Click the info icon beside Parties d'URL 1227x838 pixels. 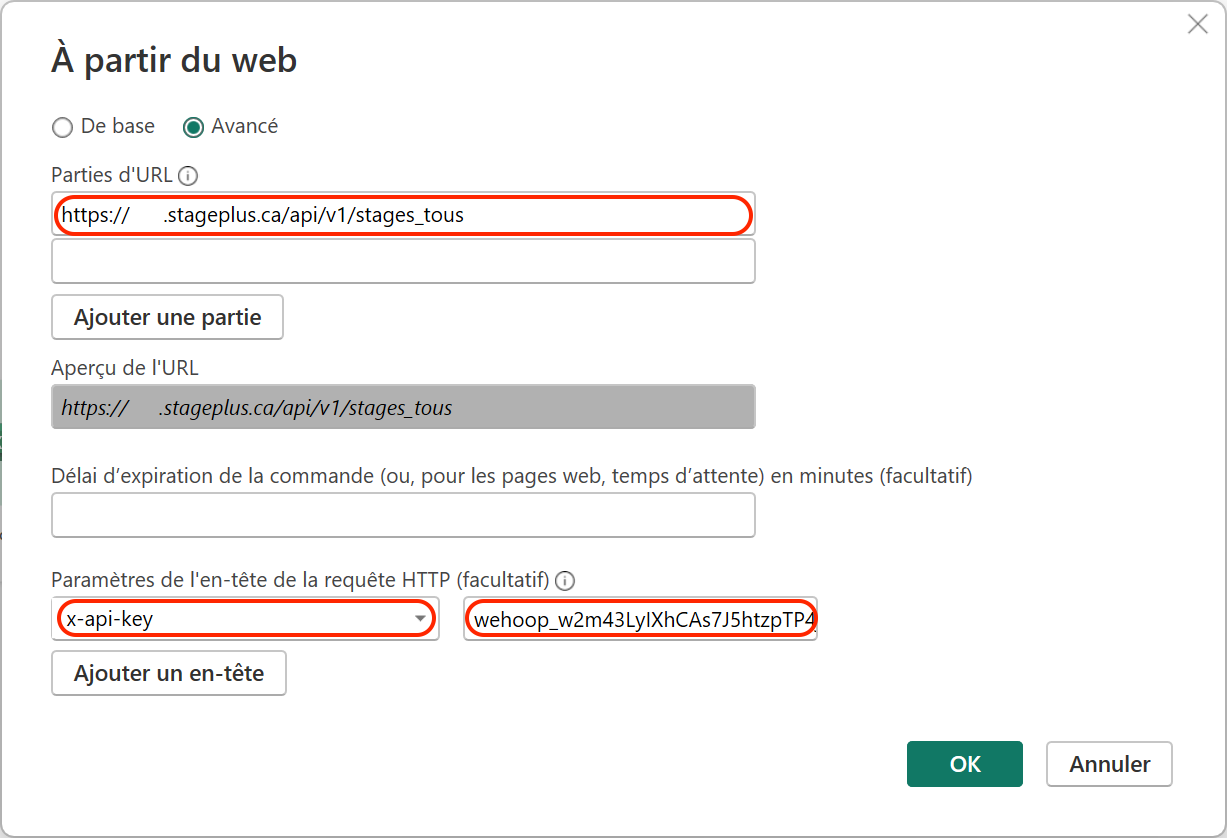pyautogui.click(x=188, y=176)
